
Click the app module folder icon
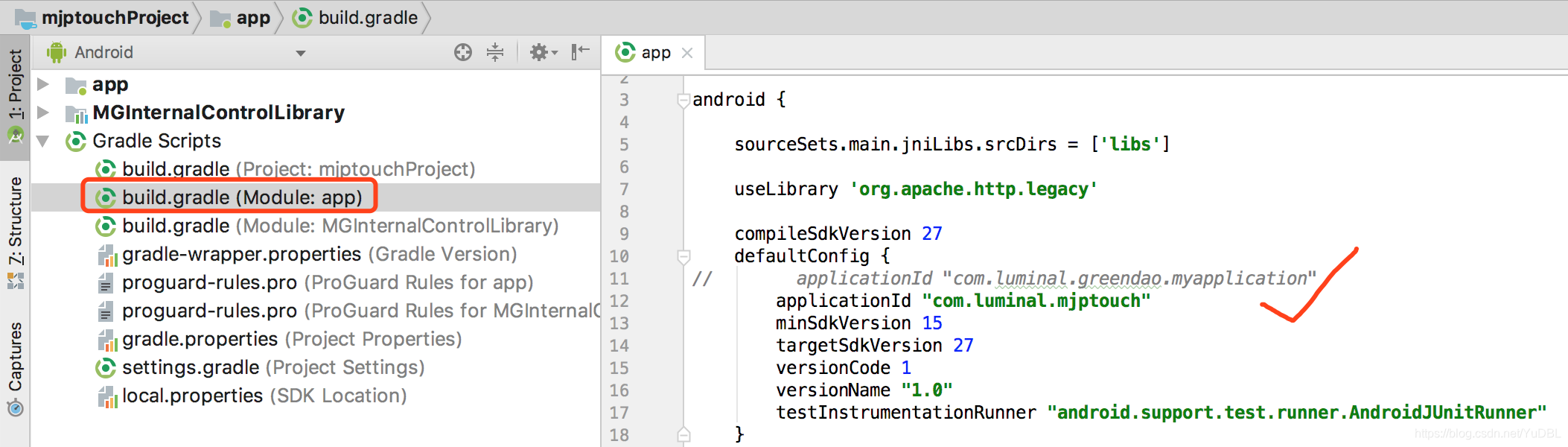pyautogui.click(x=75, y=86)
